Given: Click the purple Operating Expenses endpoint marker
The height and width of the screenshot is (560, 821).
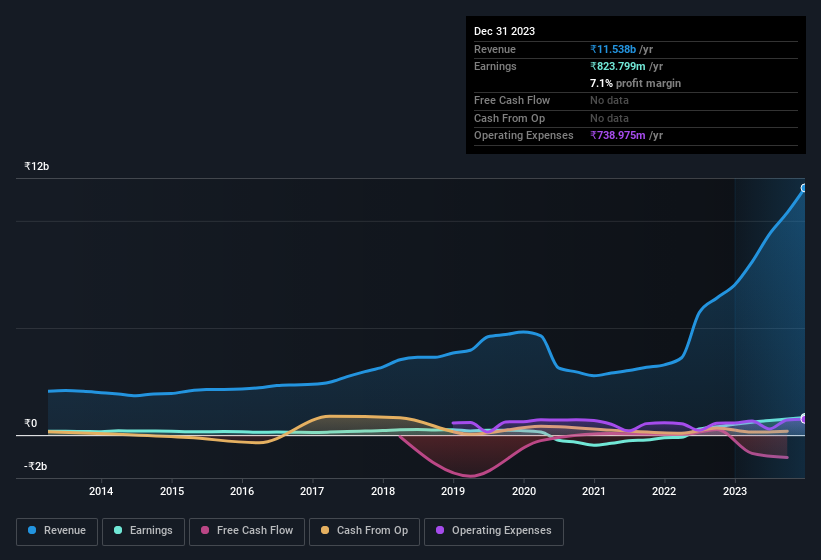Looking at the screenshot, I should 804,418.
